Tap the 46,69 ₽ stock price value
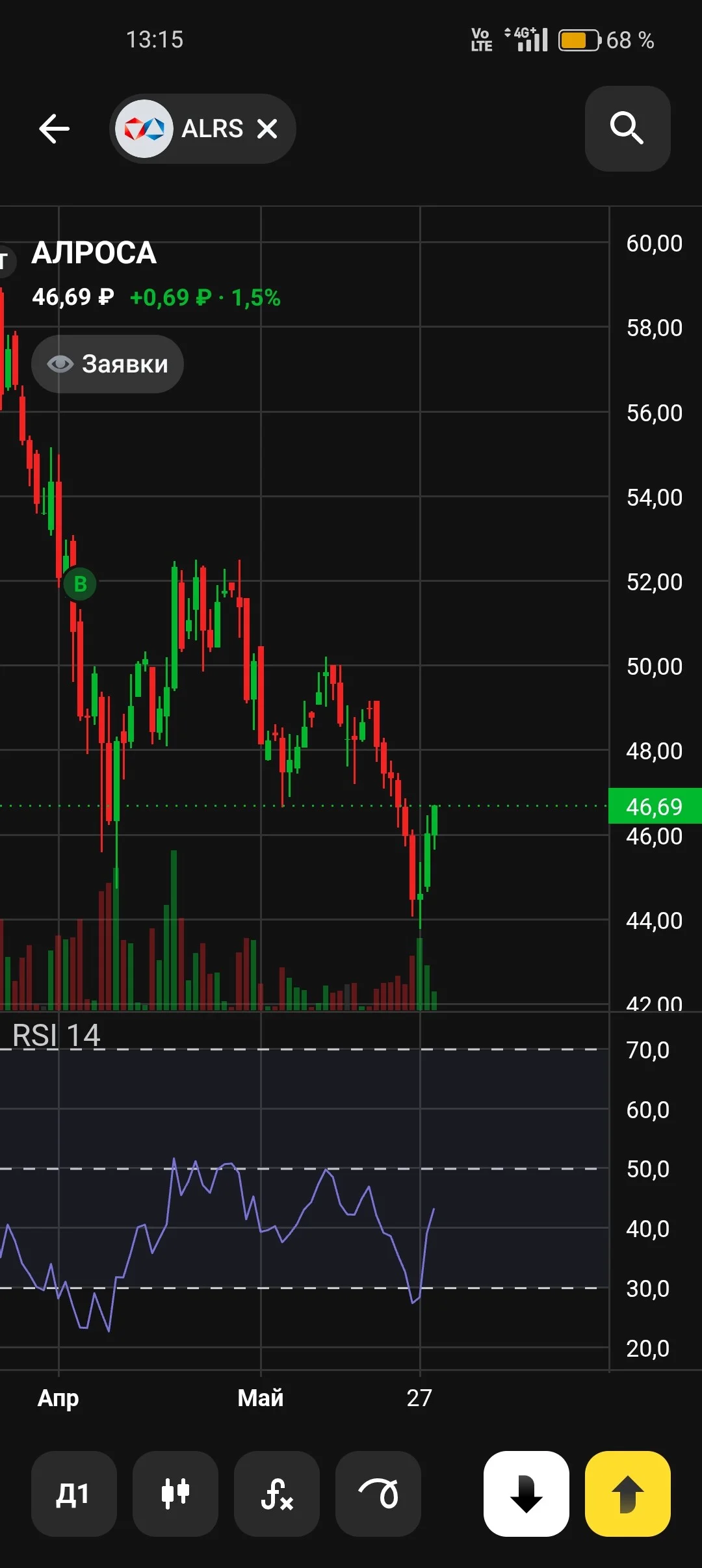Viewport: 702px width, 1568px height. 73,298
